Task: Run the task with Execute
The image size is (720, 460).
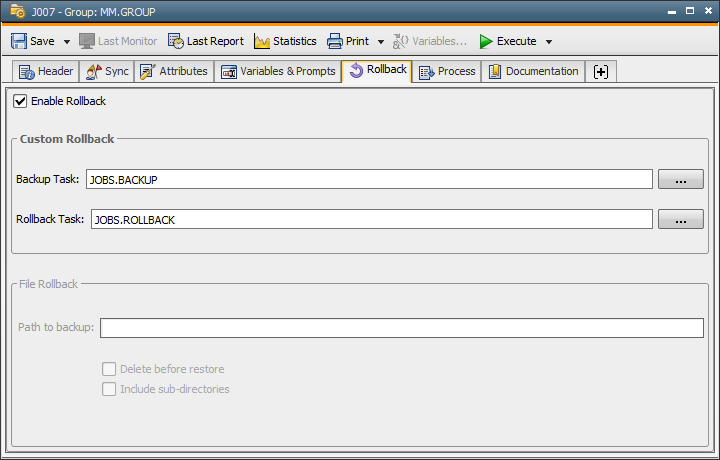Action: point(507,41)
